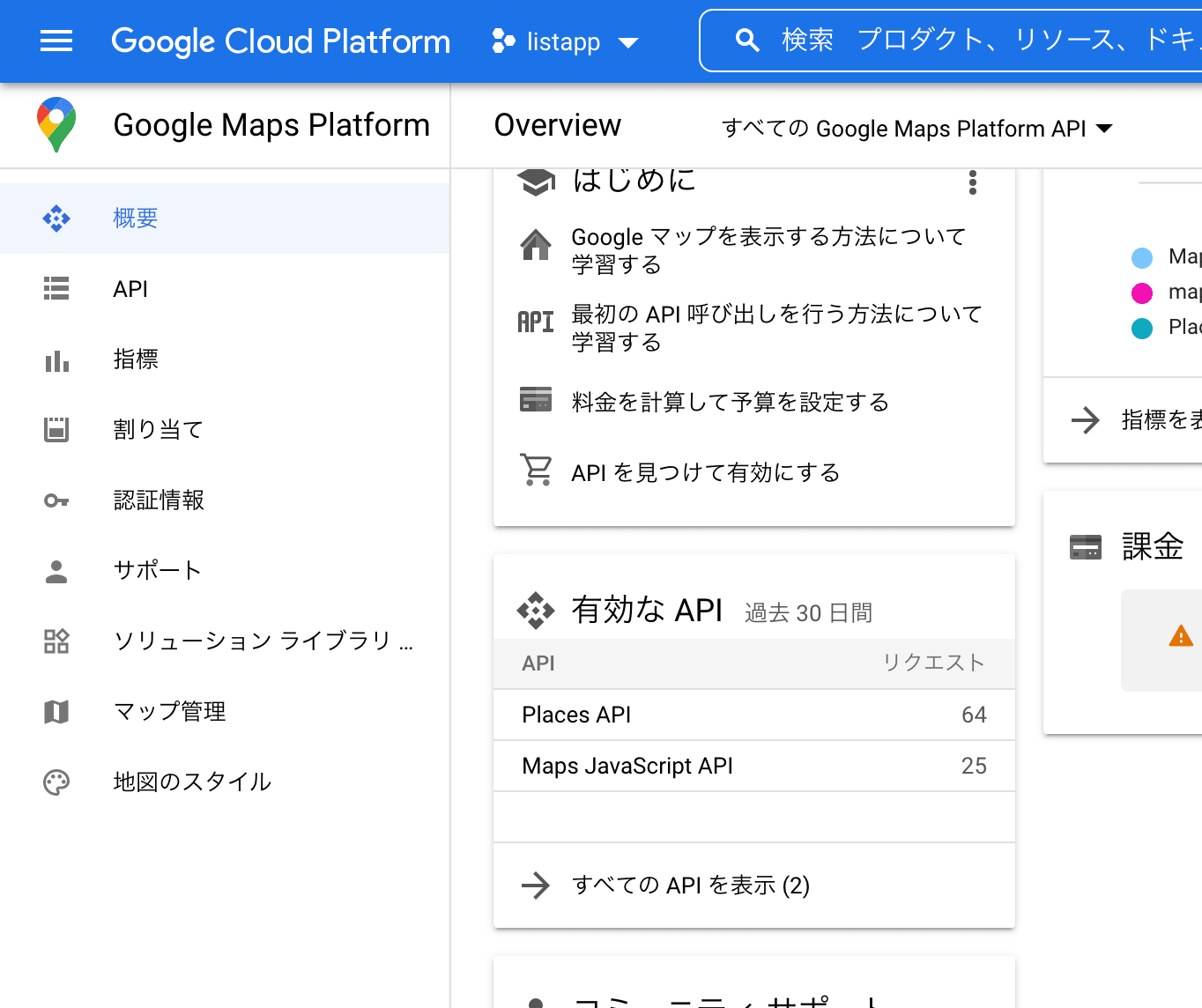Screen dimensions: 1202x1008
Task: Click the 課金 card heading
Action: pyautogui.click(x=1153, y=547)
